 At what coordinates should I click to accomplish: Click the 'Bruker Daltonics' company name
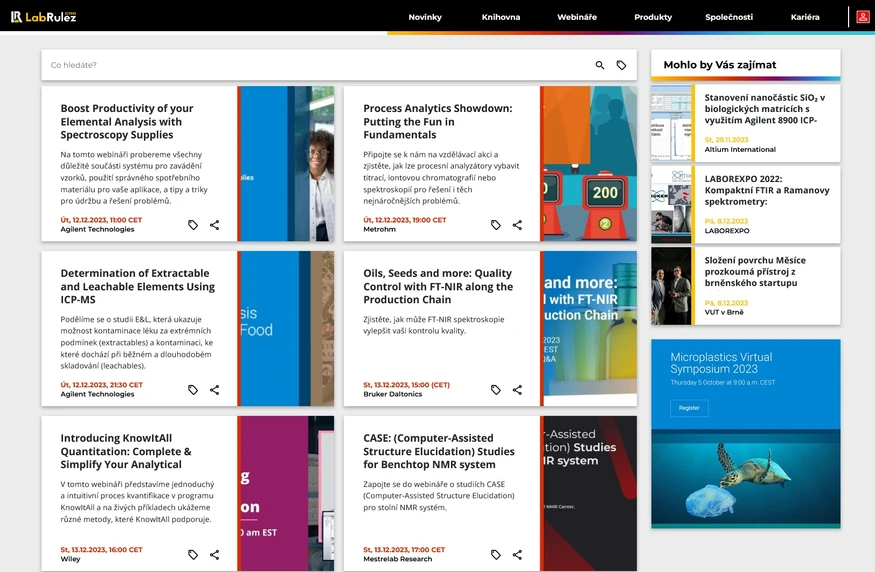[392, 394]
